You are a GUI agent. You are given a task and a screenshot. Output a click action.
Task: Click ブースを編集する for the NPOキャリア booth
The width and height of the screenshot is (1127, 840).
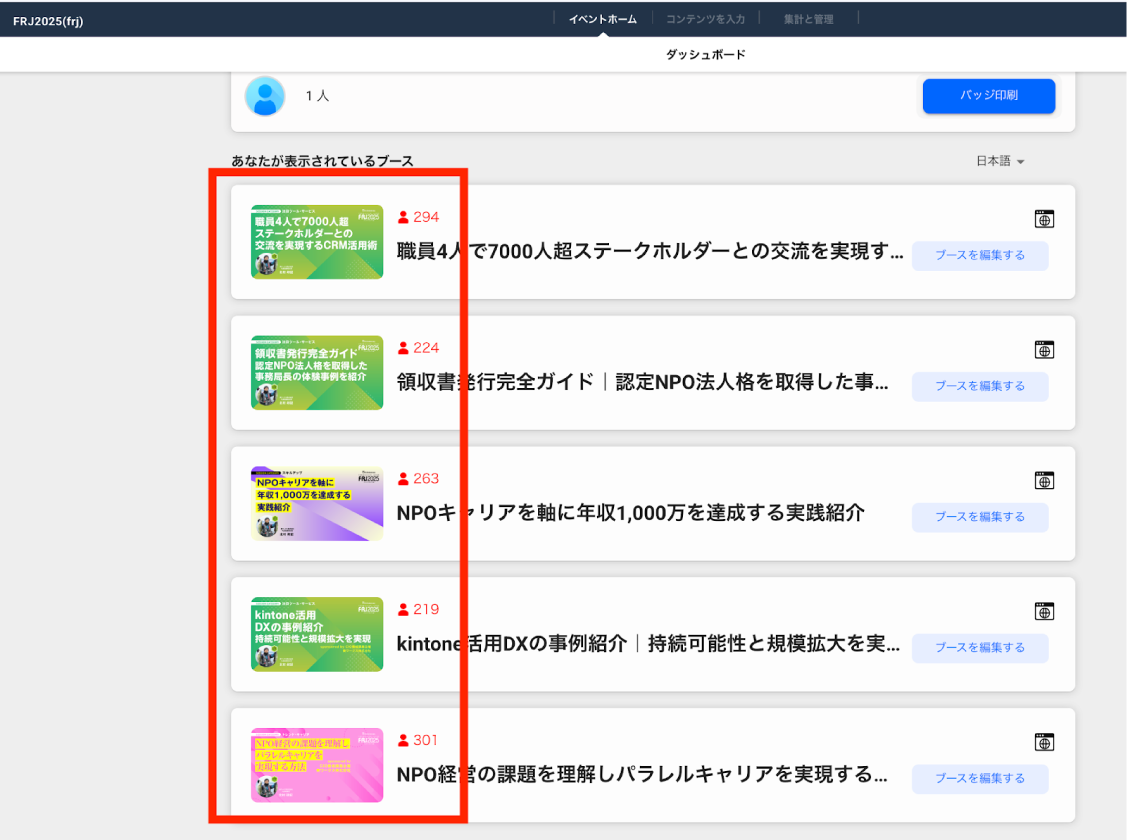[979, 517]
